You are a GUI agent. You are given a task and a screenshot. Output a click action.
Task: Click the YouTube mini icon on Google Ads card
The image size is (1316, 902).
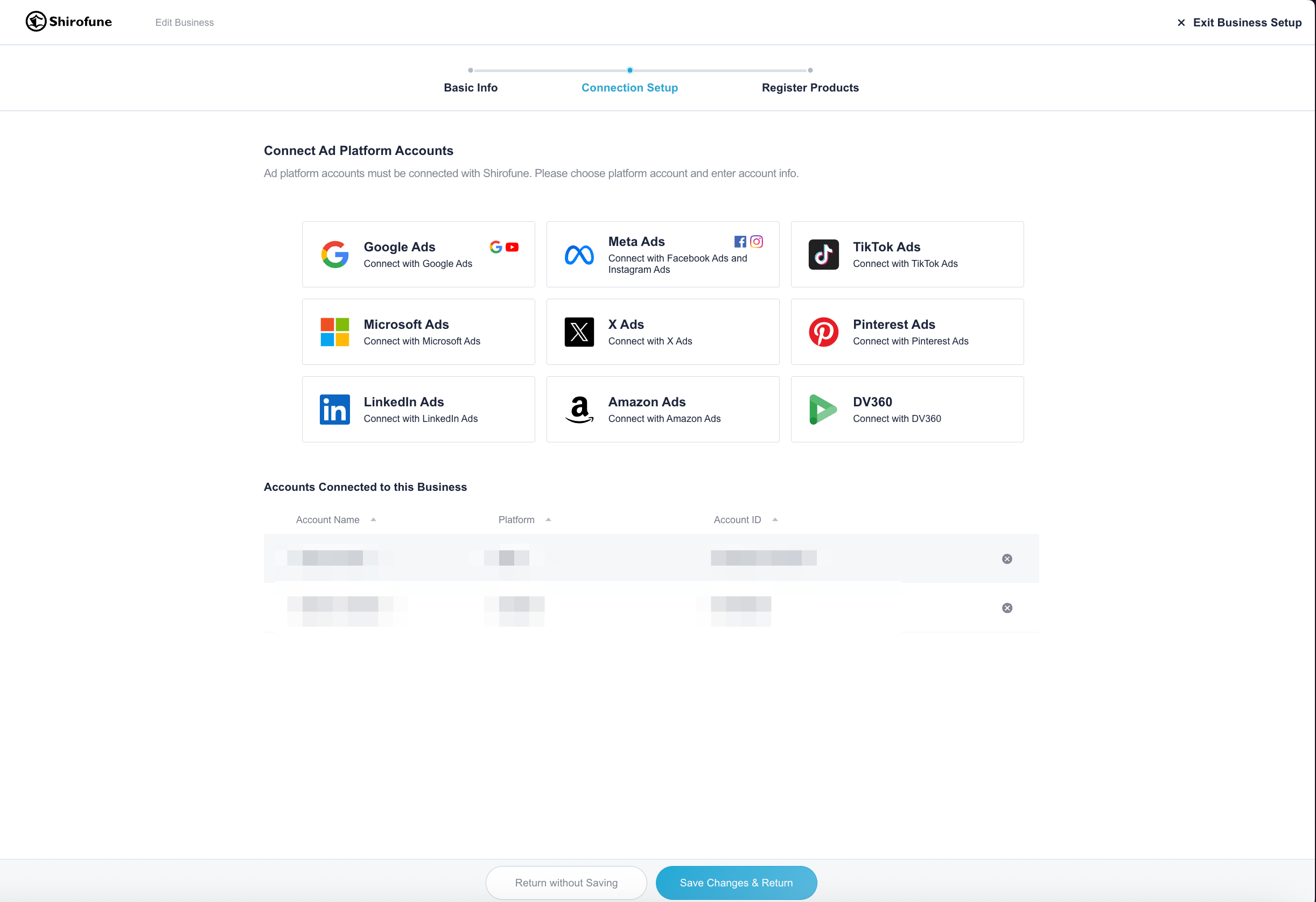click(512, 247)
